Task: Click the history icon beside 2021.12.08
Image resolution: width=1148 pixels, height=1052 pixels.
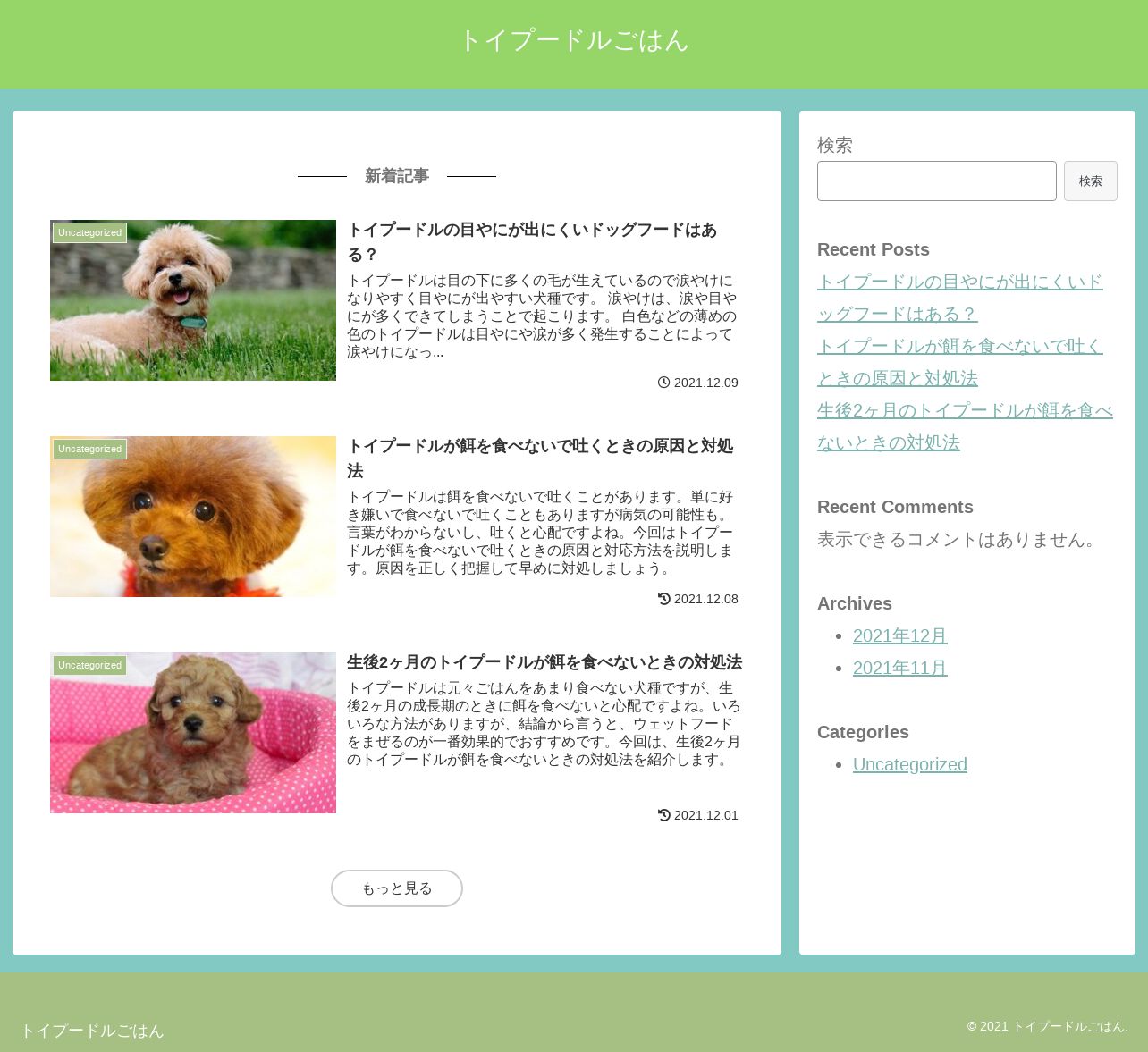Action: point(664,599)
